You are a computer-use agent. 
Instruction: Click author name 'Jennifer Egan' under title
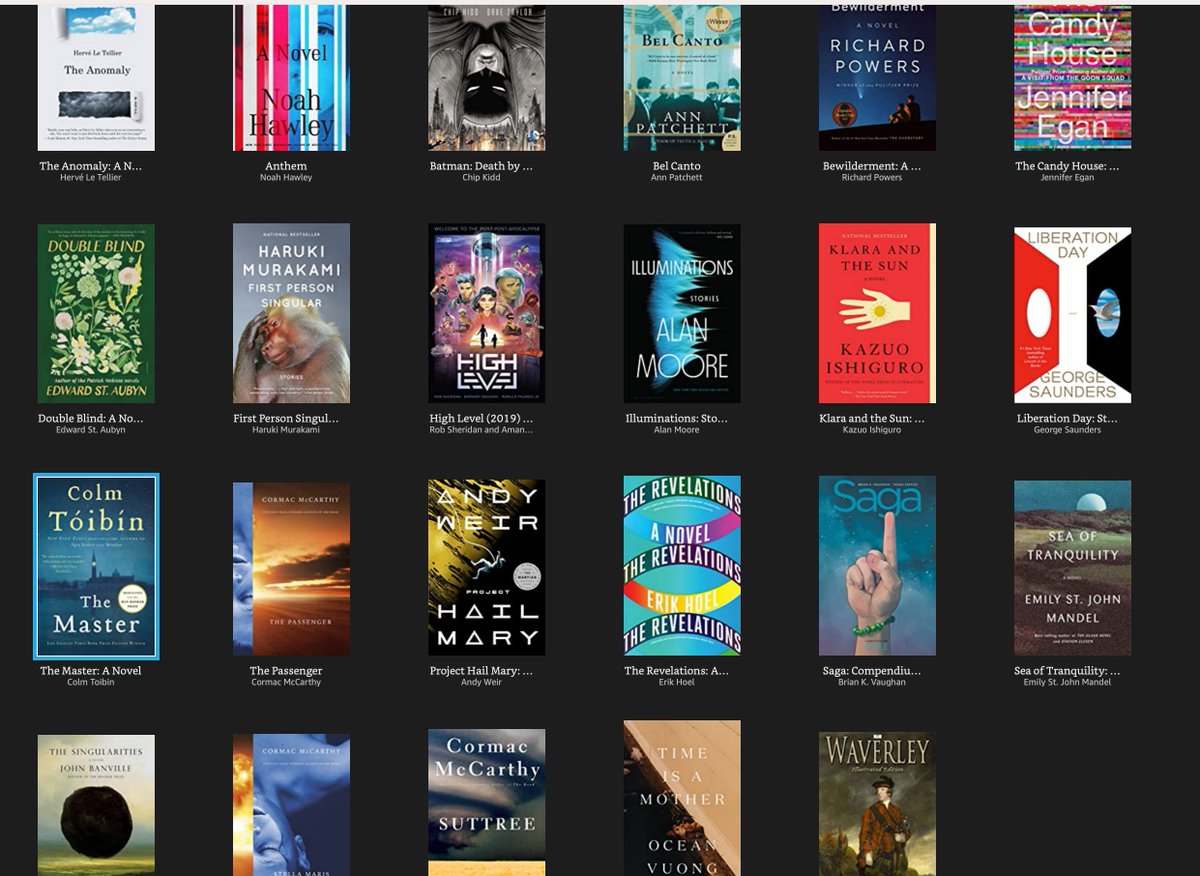click(x=1067, y=178)
